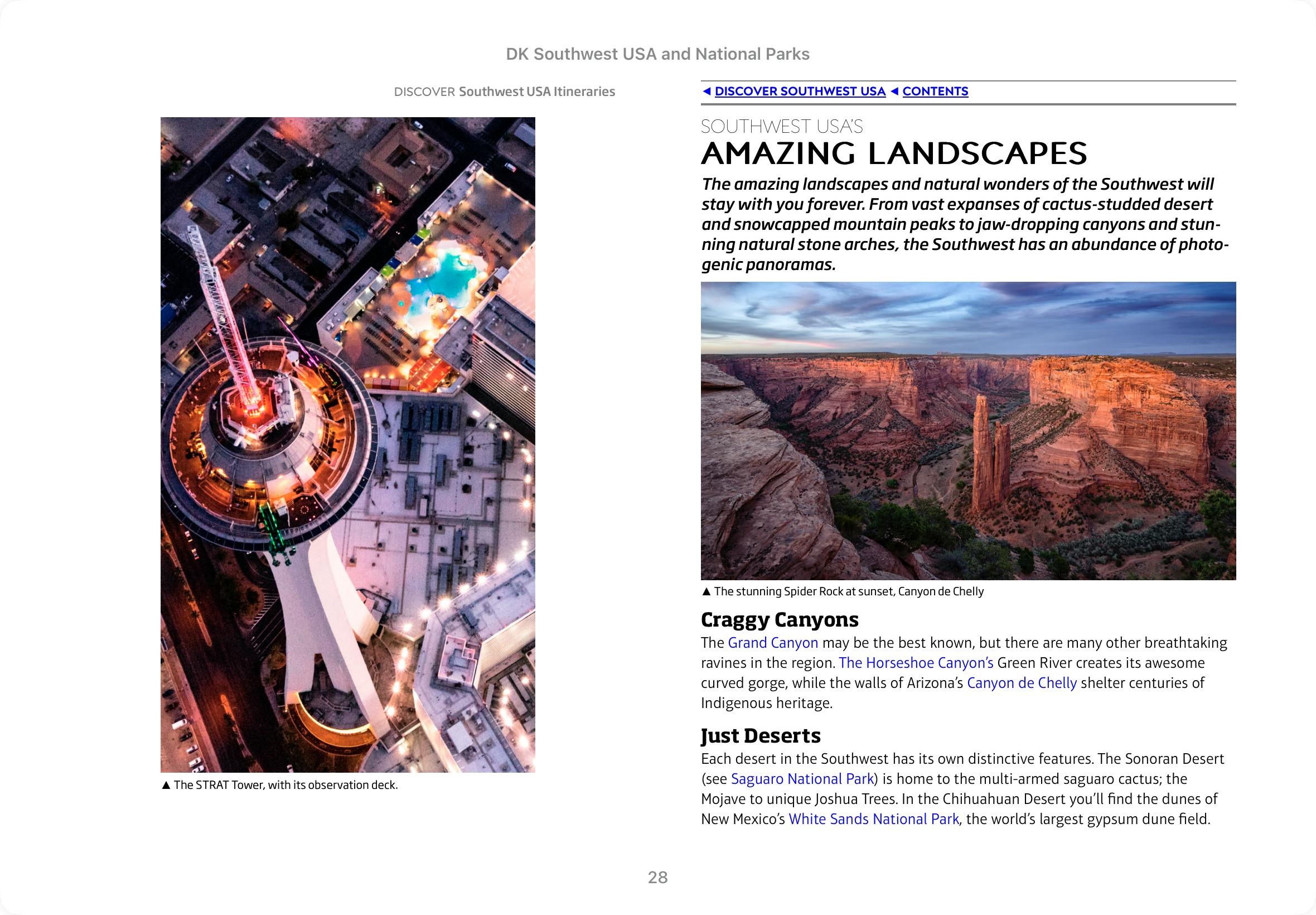This screenshot has width=1316, height=915.
Task: Click the page number 28
Action: pos(657,877)
